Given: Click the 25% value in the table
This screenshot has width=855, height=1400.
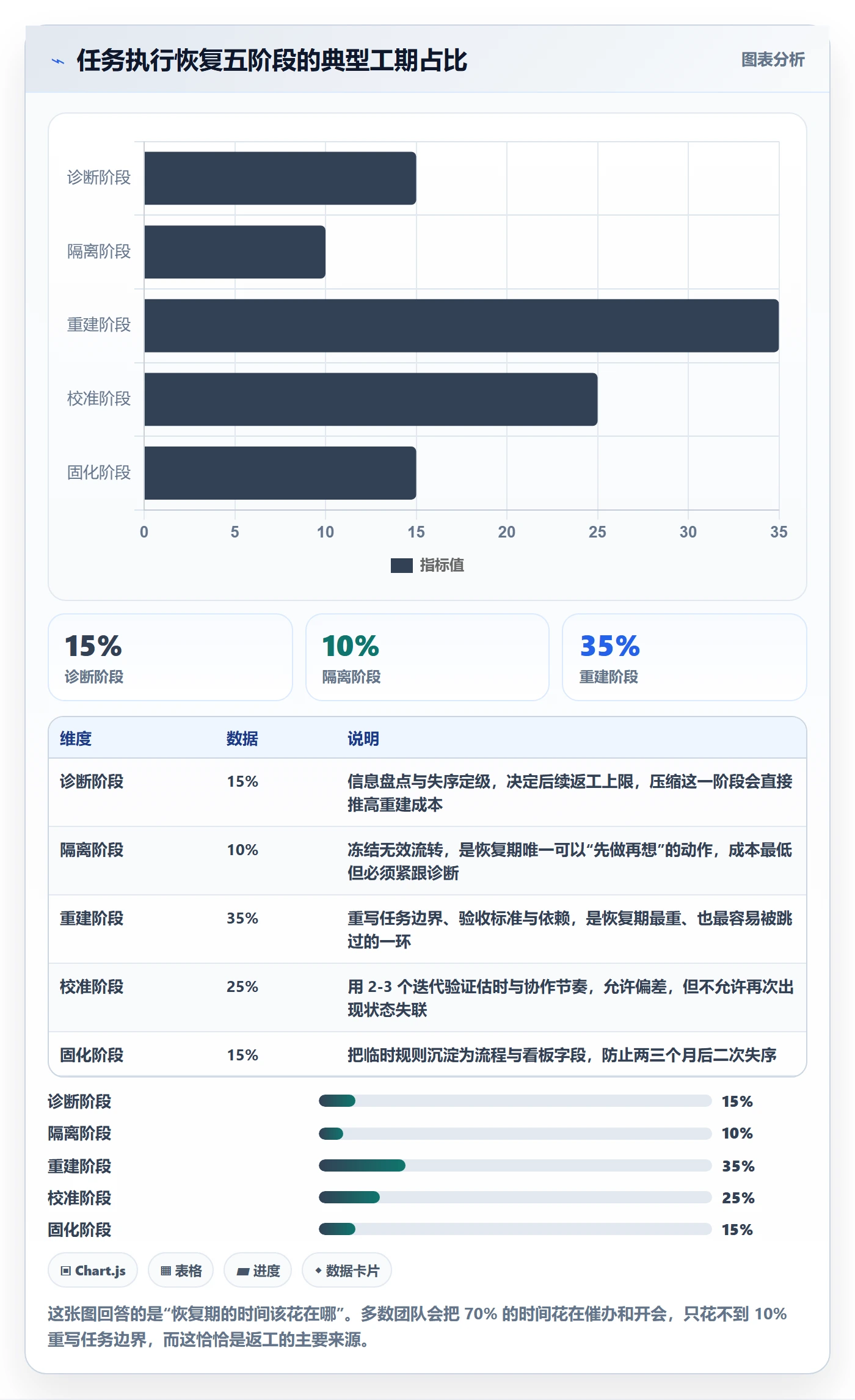Looking at the screenshot, I should (x=242, y=986).
